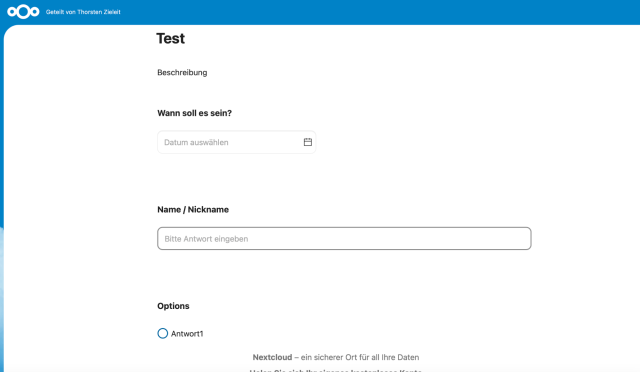Focus the Name / Nickname answer field
The width and height of the screenshot is (640, 372).
[344, 238]
